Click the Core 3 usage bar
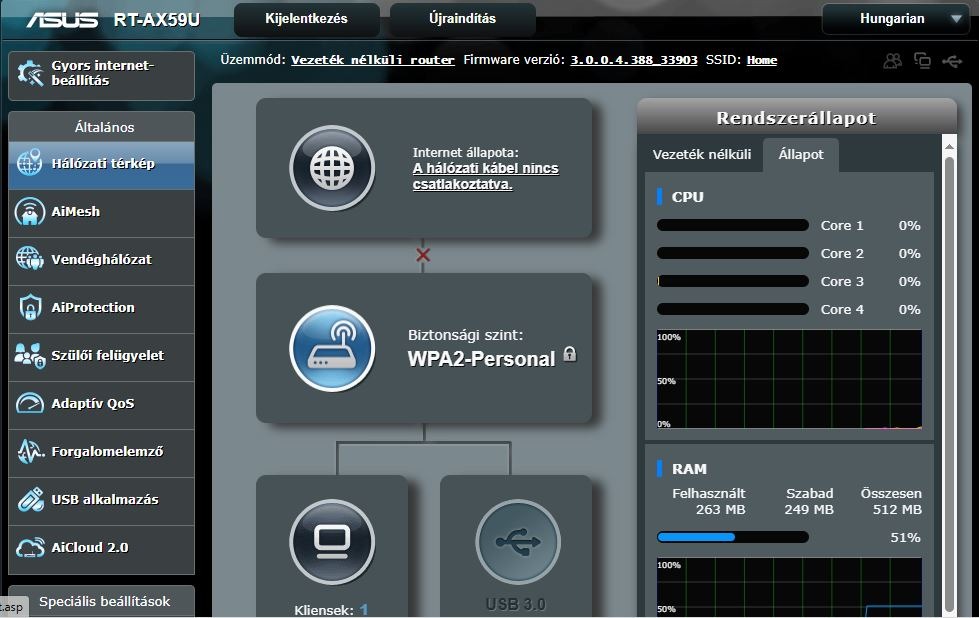Screen dimensions: 979x618 pyautogui.click(x=732, y=282)
